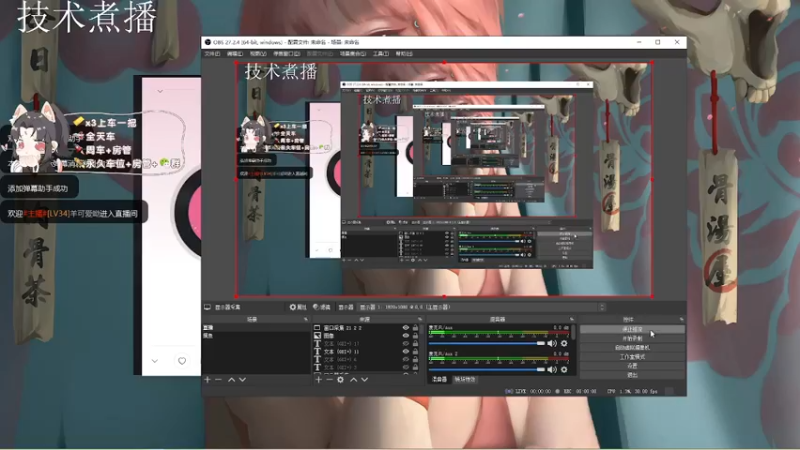Open source properties gear below sources list
Viewport: 800px width, 450px height.
(x=340, y=380)
